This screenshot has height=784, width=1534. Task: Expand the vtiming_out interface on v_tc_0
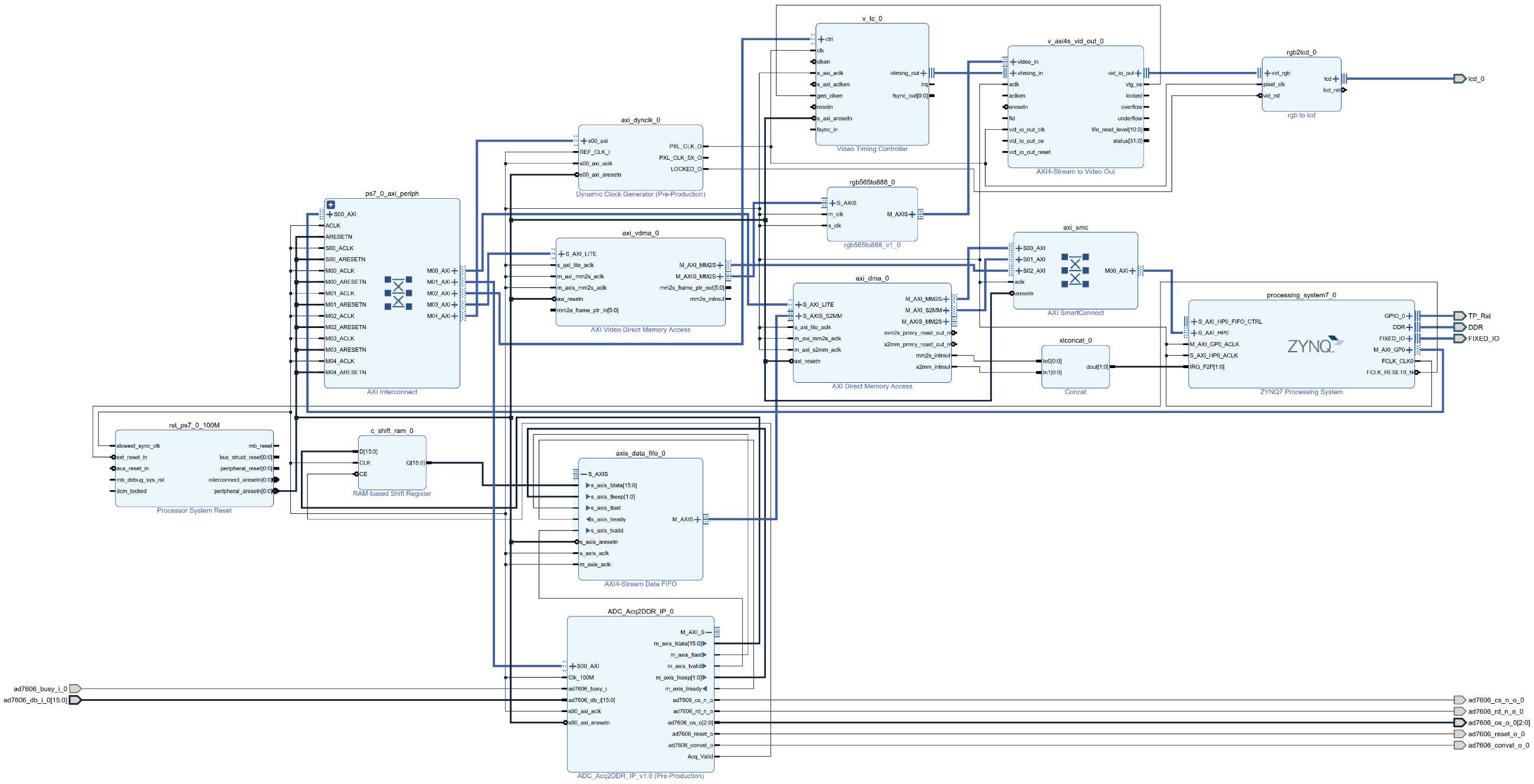(923, 73)
